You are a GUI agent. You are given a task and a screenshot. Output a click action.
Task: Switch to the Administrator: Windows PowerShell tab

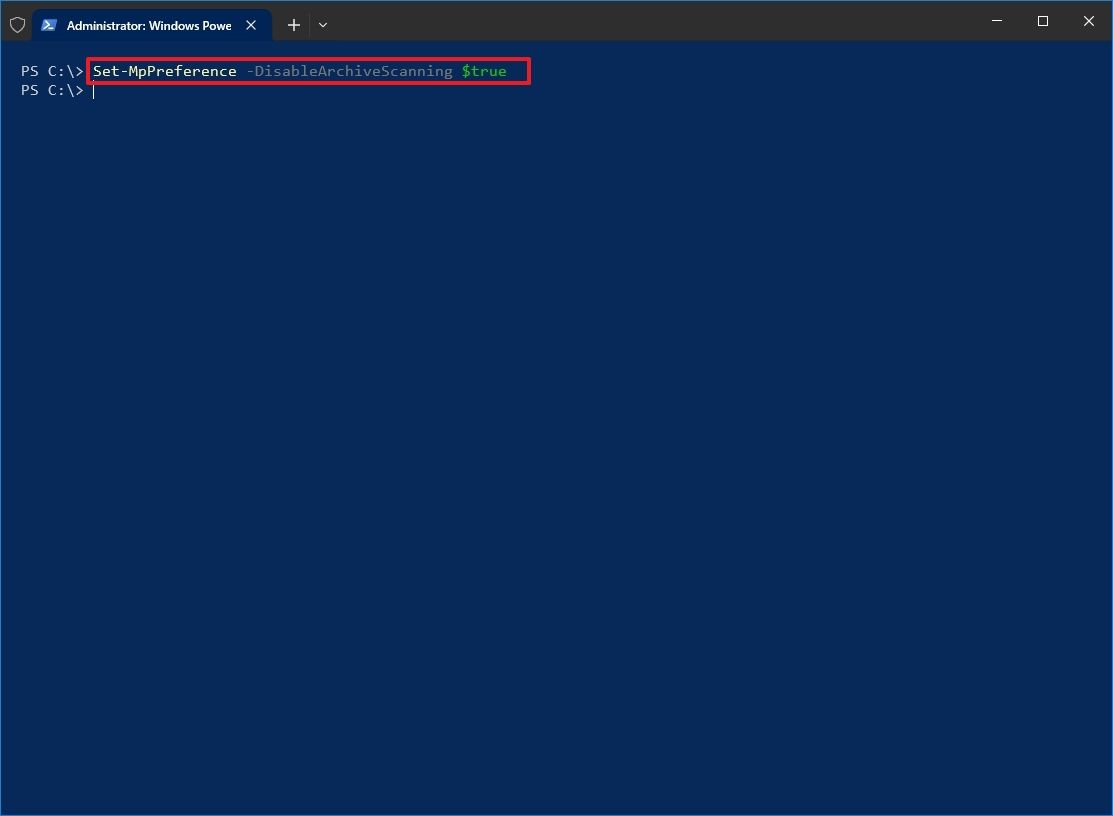pyautogui.click(x=150, y=25)
